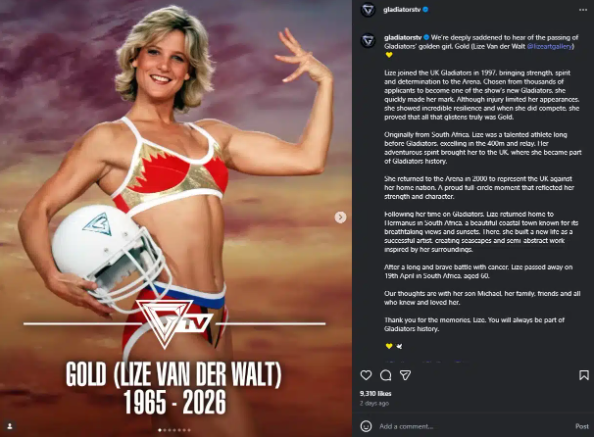Viewport: 596px width, 437px height.
Task: Click the caption's gladiatorstv avatar icon
Action: point(368,40)
